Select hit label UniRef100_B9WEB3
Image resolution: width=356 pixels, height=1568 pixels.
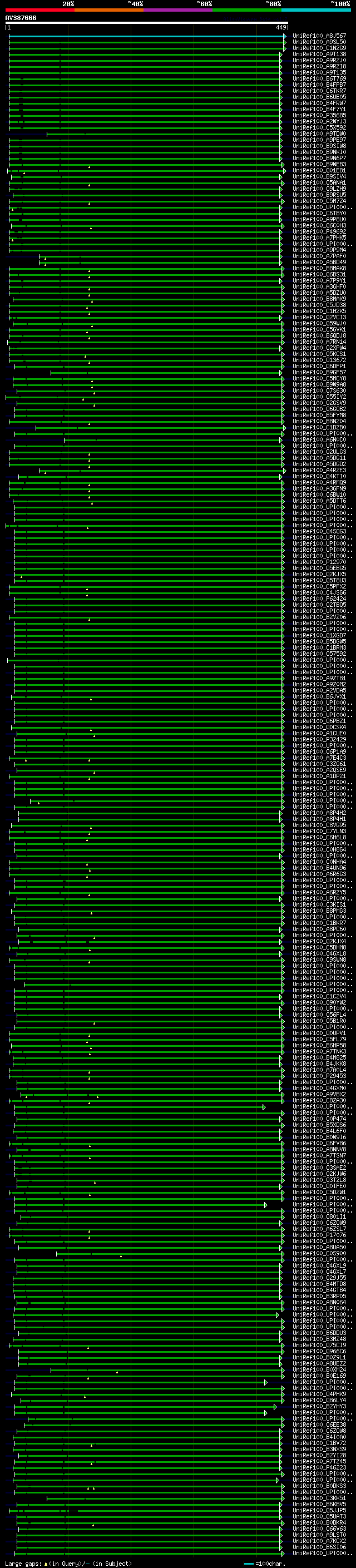[x=319, y=164]
